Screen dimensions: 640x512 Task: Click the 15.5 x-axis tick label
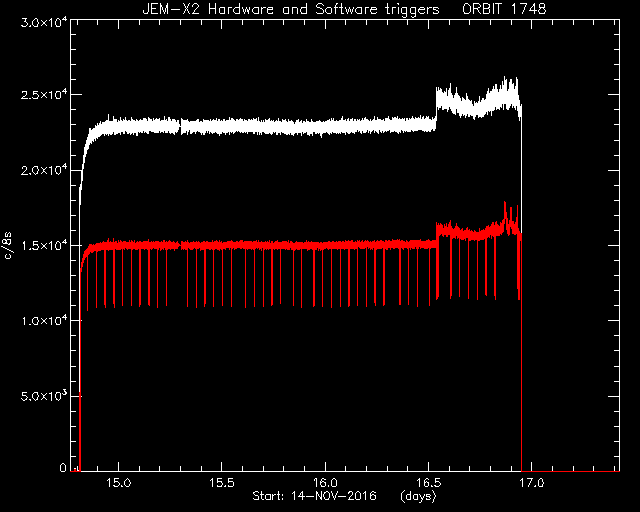point(222,483)
